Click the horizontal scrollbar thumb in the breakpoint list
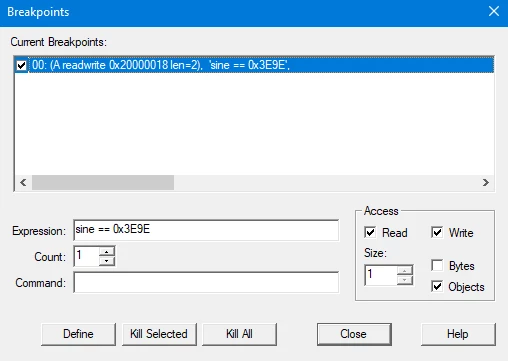 point(103,182)
